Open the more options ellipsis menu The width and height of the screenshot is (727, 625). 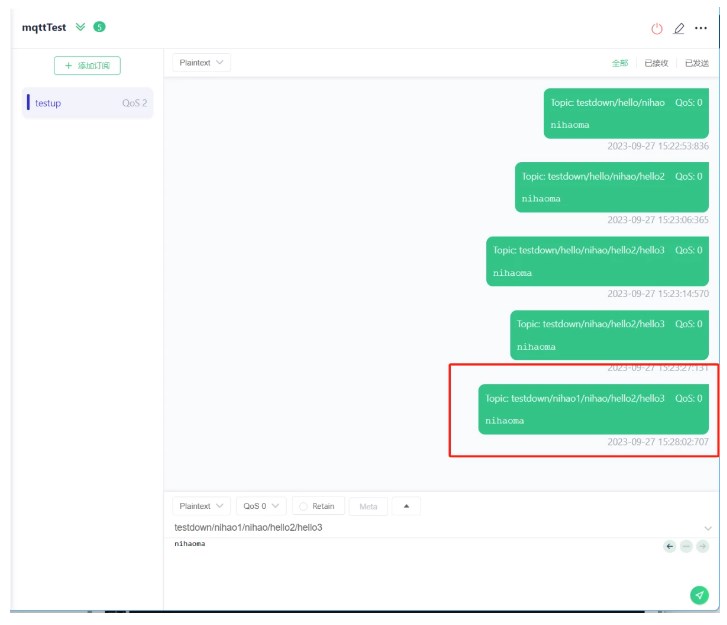click(x=701, y=28)
